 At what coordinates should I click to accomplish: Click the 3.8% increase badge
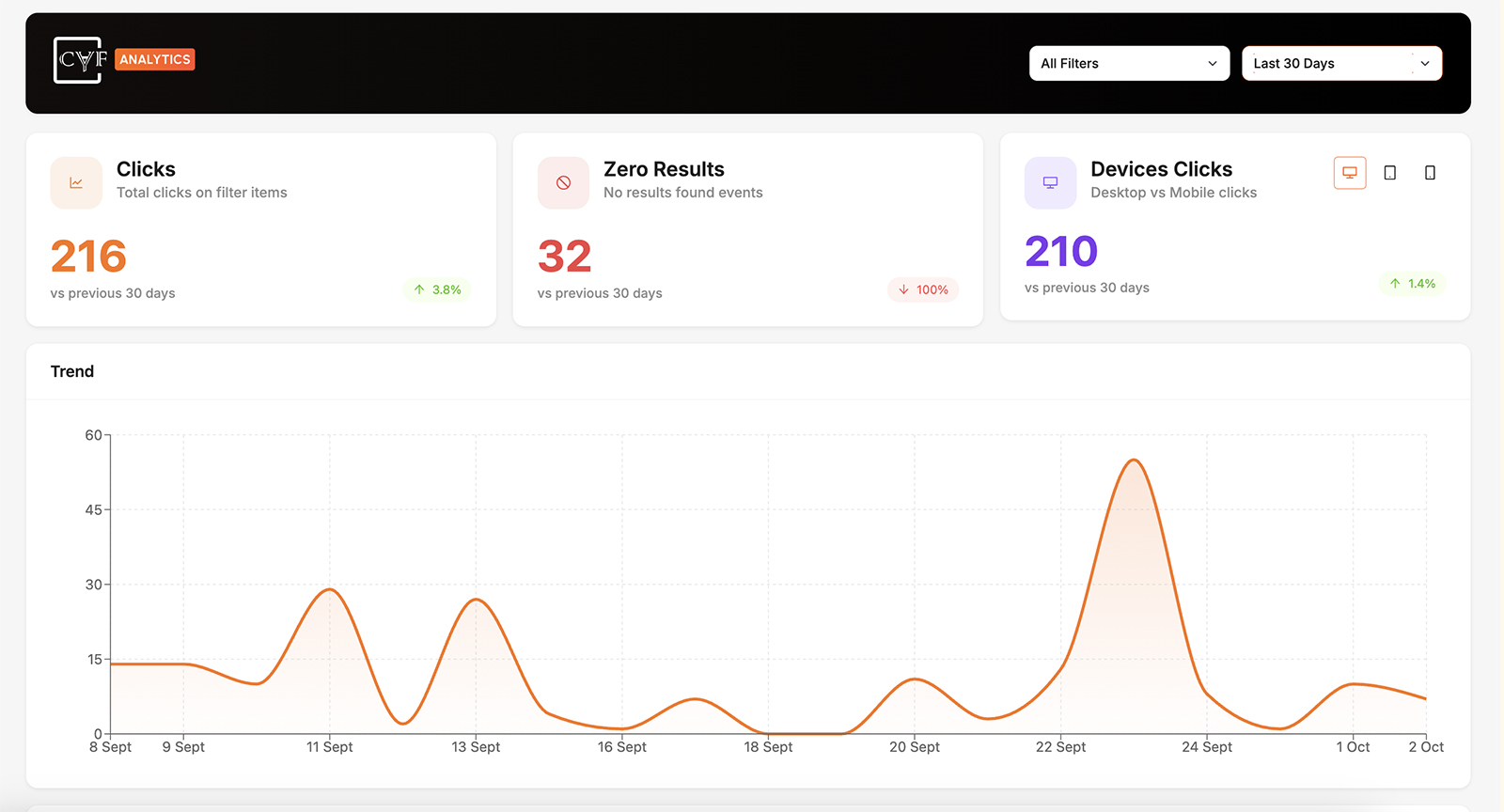437,289
